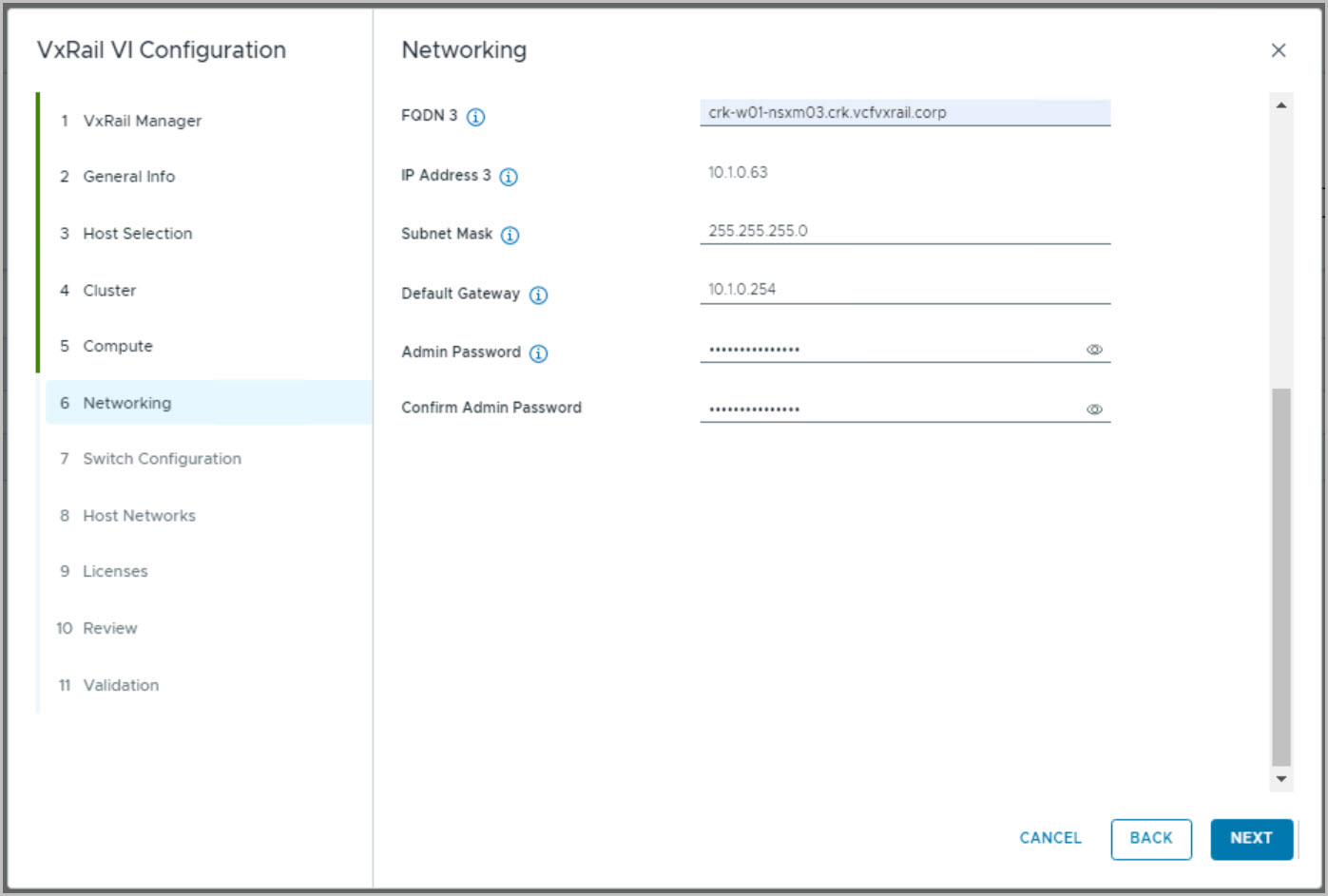1328x896 pixels.
Task: Click the scrollbar up arrow
Action: point(1280,105)
